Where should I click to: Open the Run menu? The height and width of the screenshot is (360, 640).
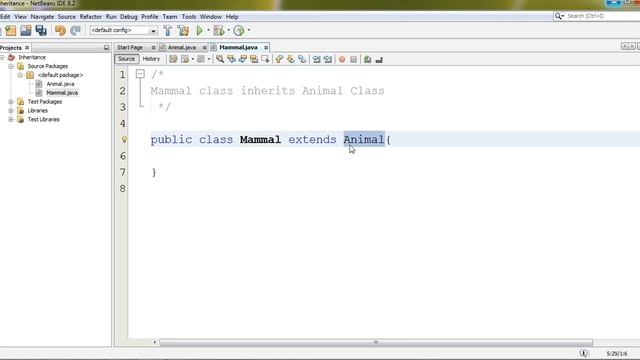[111, 17]
